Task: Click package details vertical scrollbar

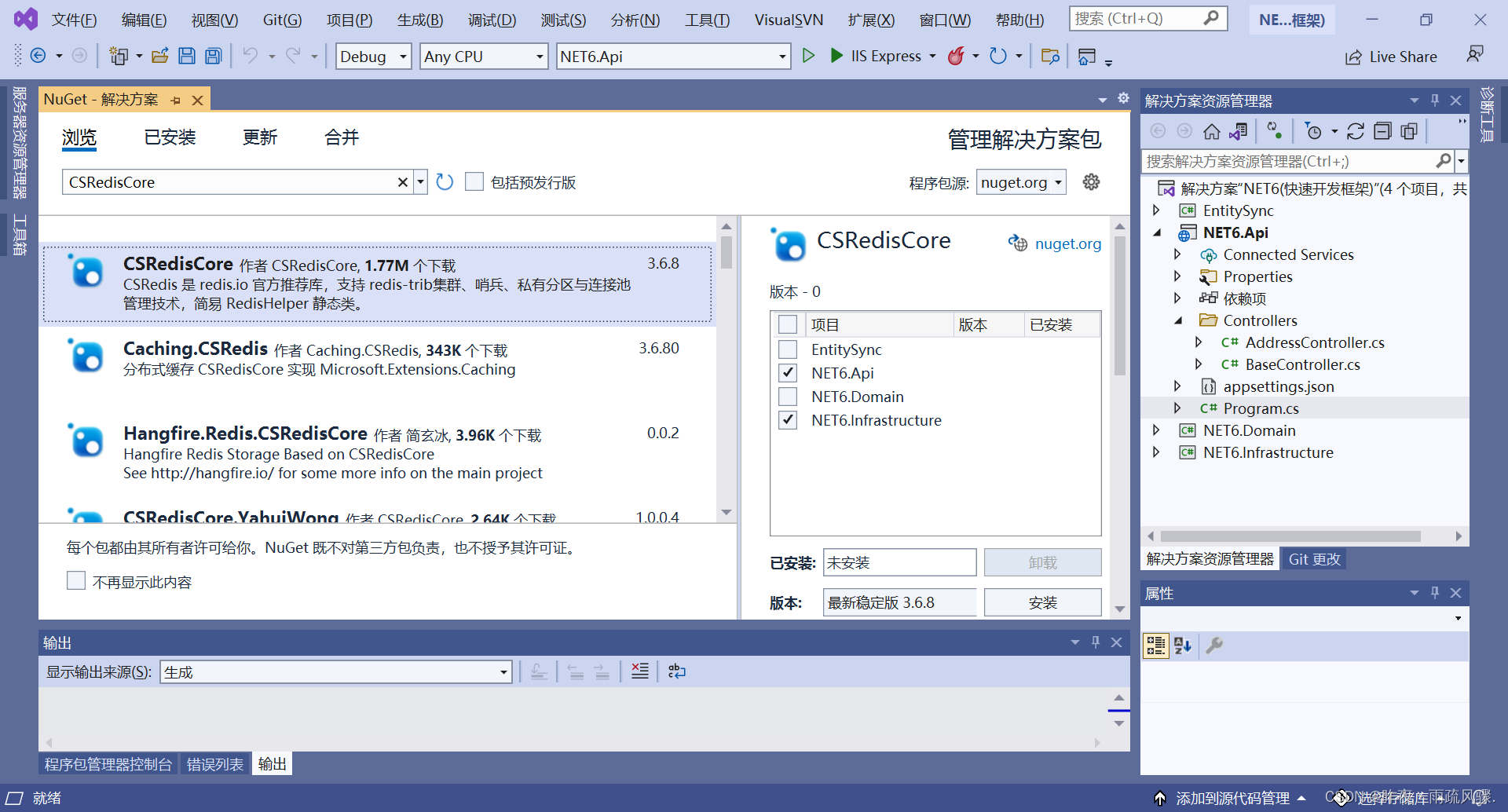Action: (1120, 306)
